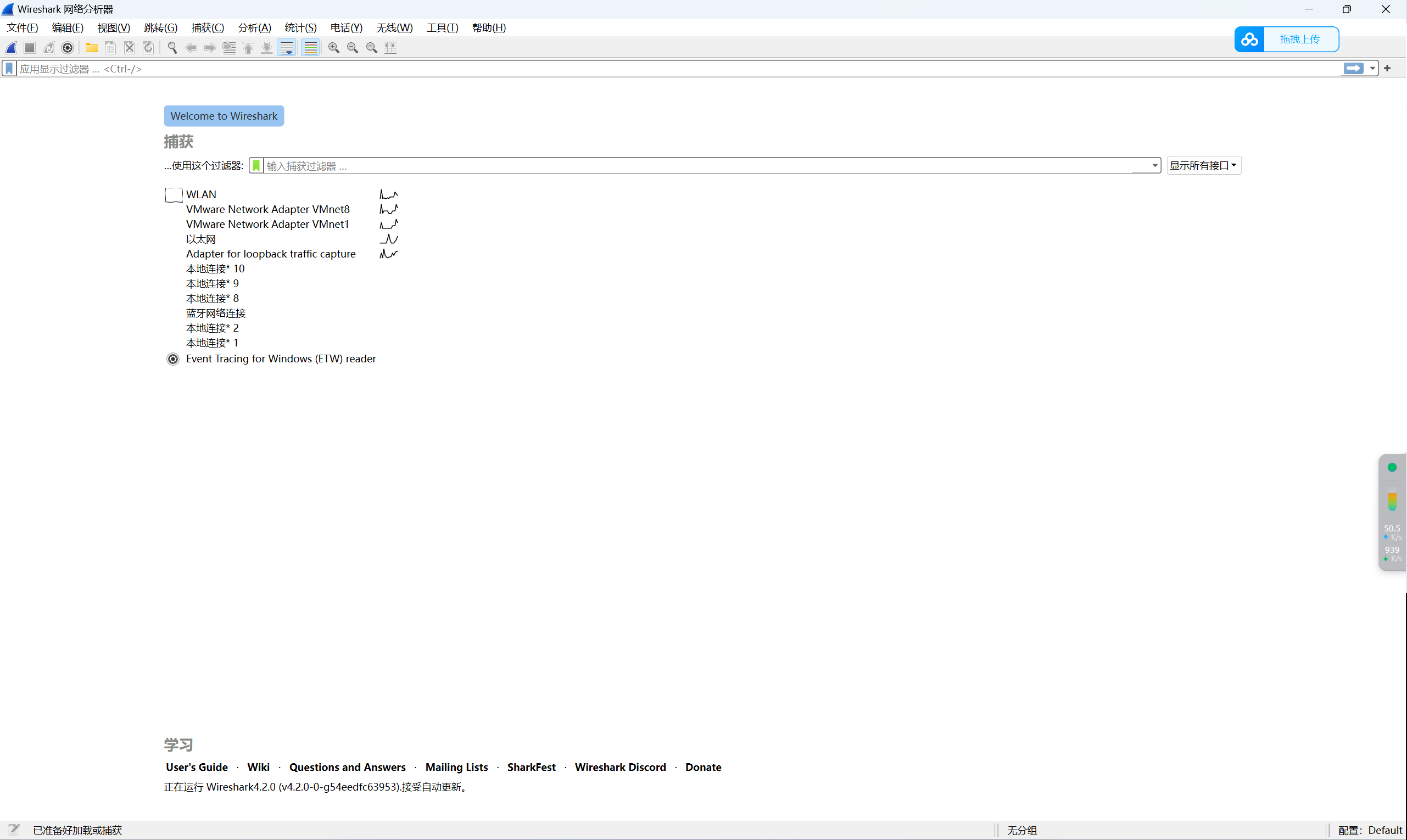1407x840 pixels.
Task: Click Welcome to Wireshark banner
Action: point(224,116)
